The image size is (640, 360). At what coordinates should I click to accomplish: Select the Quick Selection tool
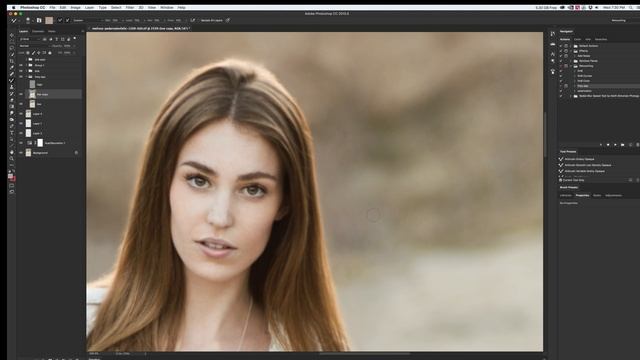[12, 54]
